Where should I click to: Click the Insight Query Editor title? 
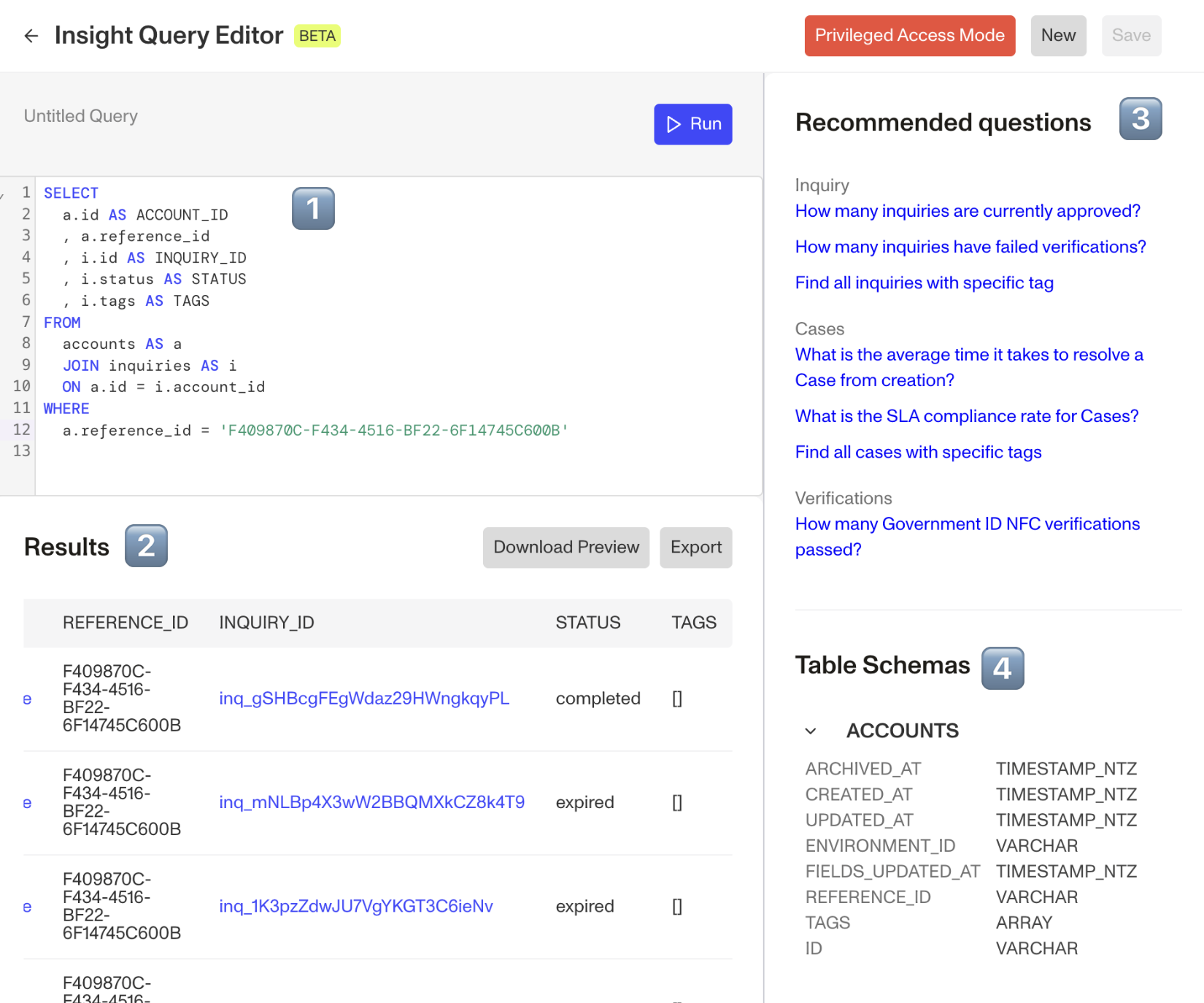169,35
